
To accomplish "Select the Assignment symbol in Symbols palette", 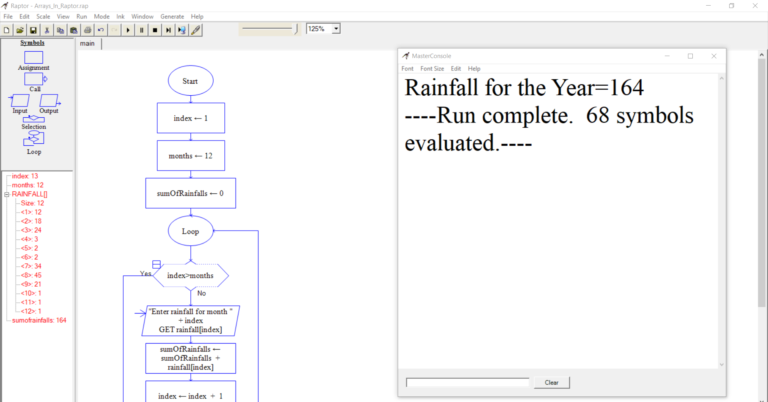I will click(34, 58).
